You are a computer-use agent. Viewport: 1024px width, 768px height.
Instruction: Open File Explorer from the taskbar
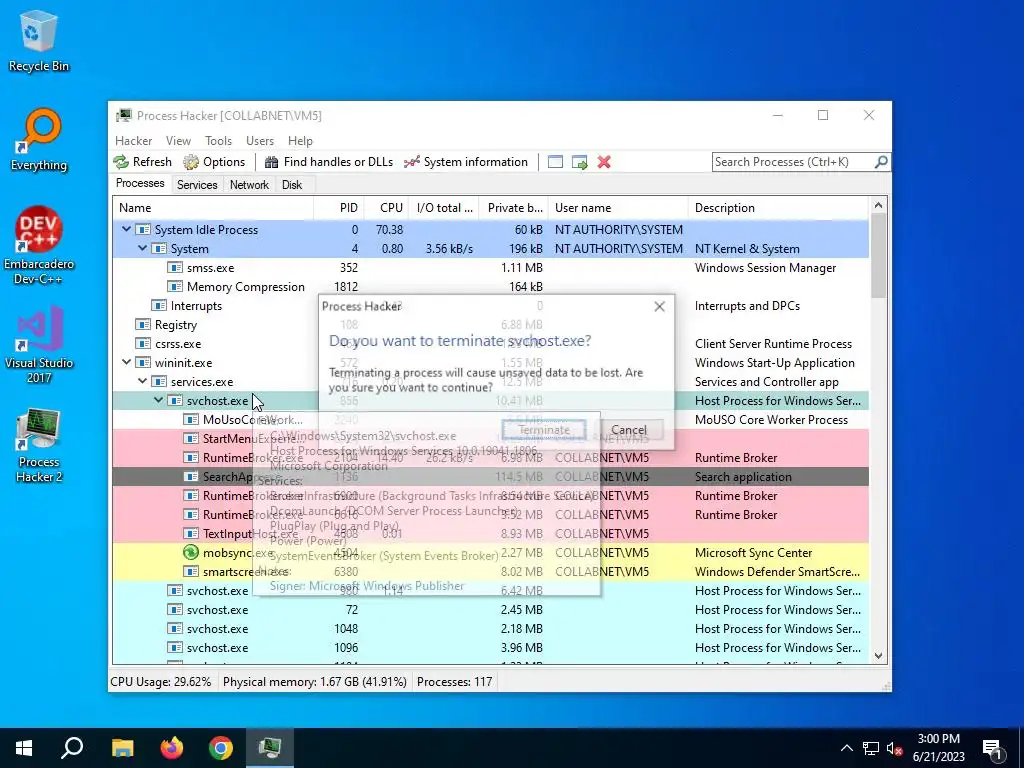[123, 748]
